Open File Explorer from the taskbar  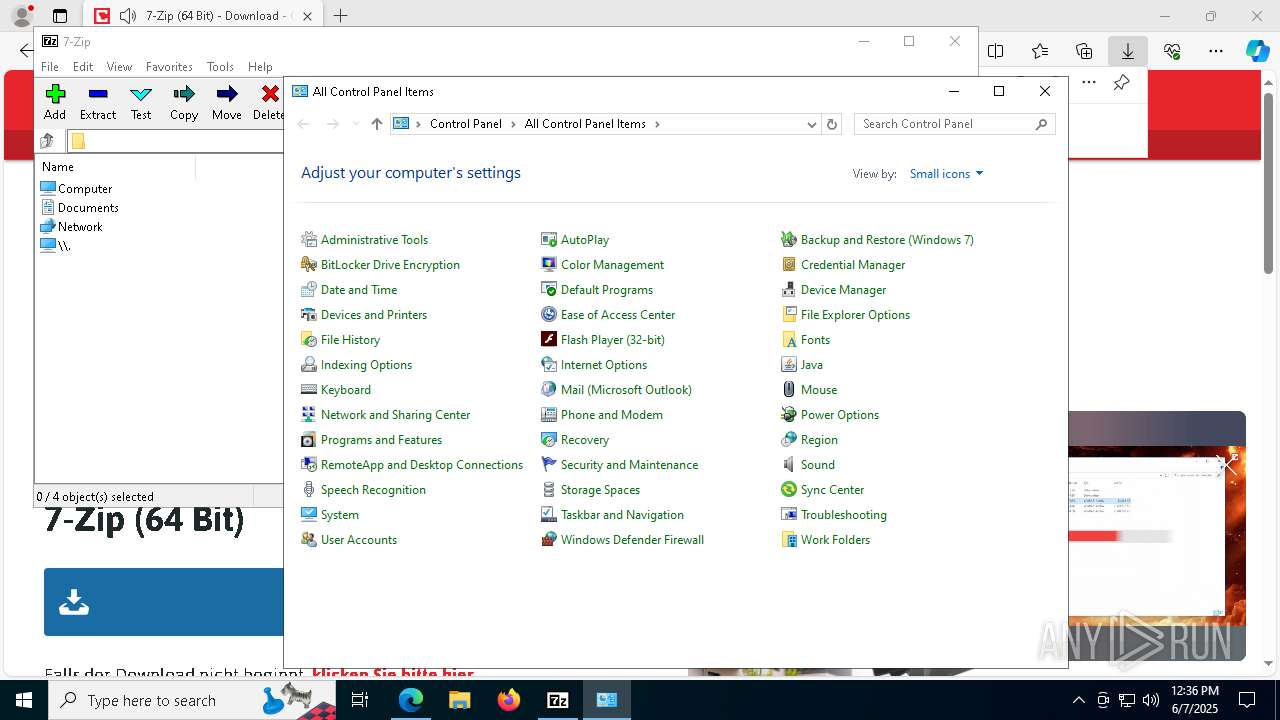[x=459, y=700]
